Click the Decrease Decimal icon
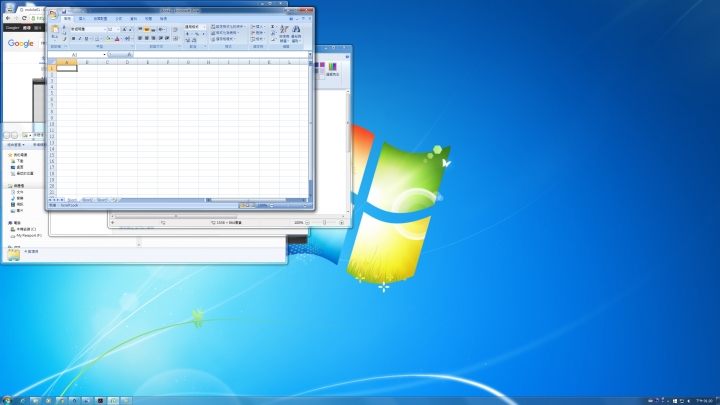This screenshot has height=405, width=720. [194, 40]
